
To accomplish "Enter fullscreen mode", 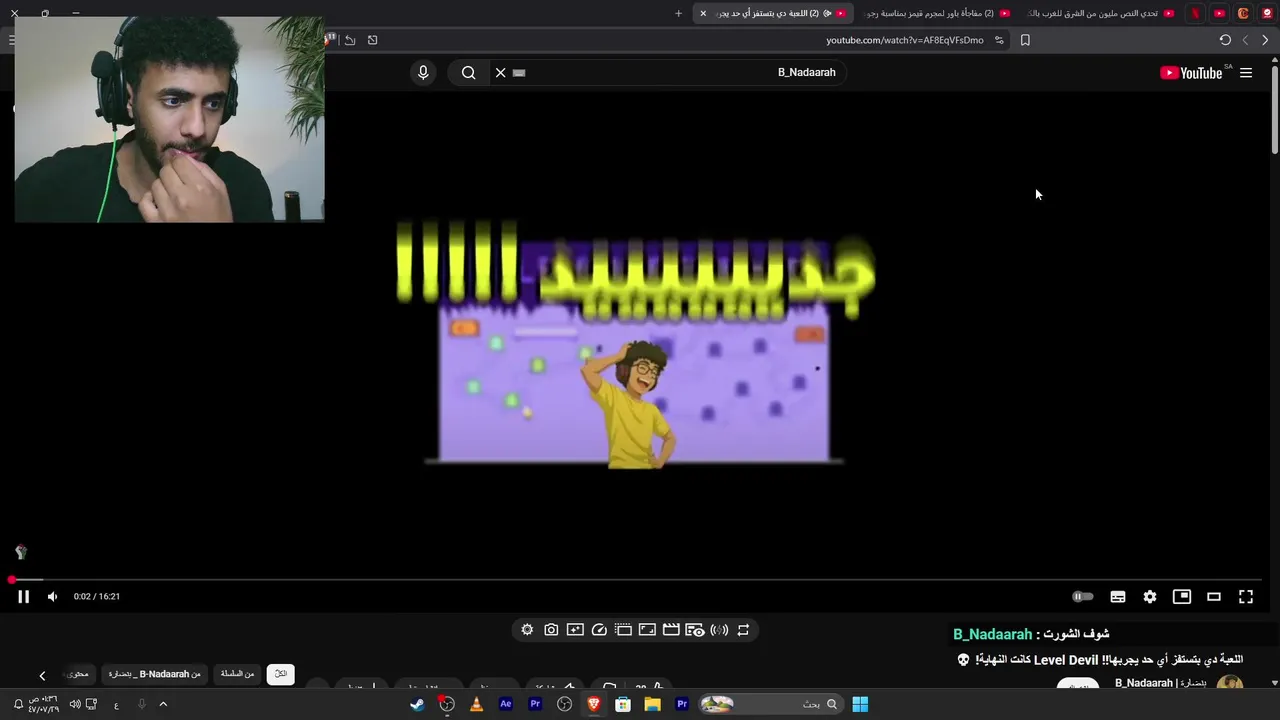I will 1246,596.
